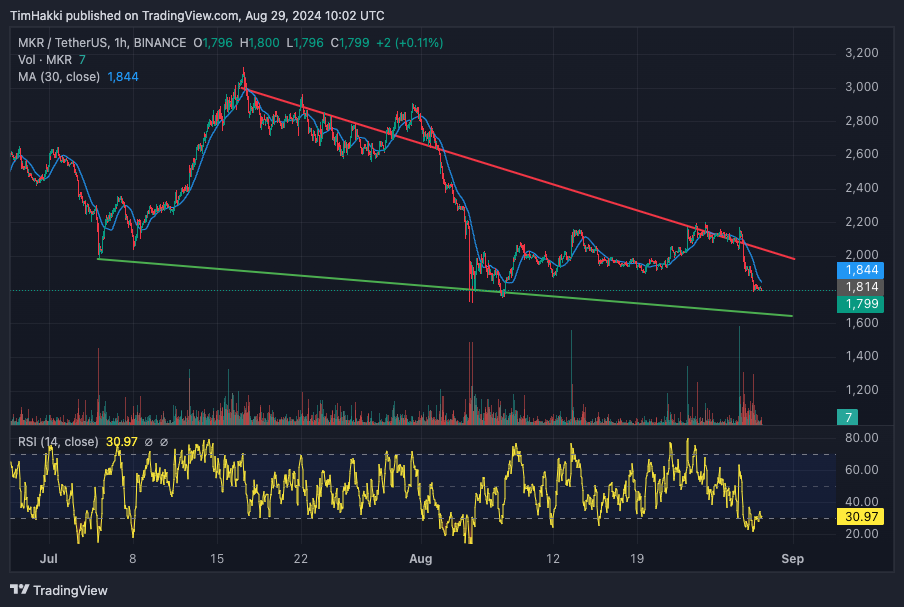Image resolution: width=904 pixels, height=607 pixels.
Task: Click the +2 (+0.11%) price change value
Action: tap(409, 43)
